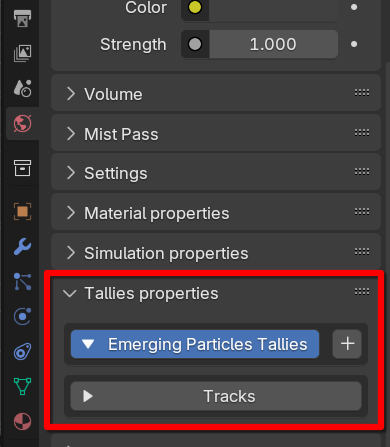Image resolution: width=390 pixels, height=447 pixels.
Task: Expand the Simulation properties panel
Action: [x=216, y=253]
